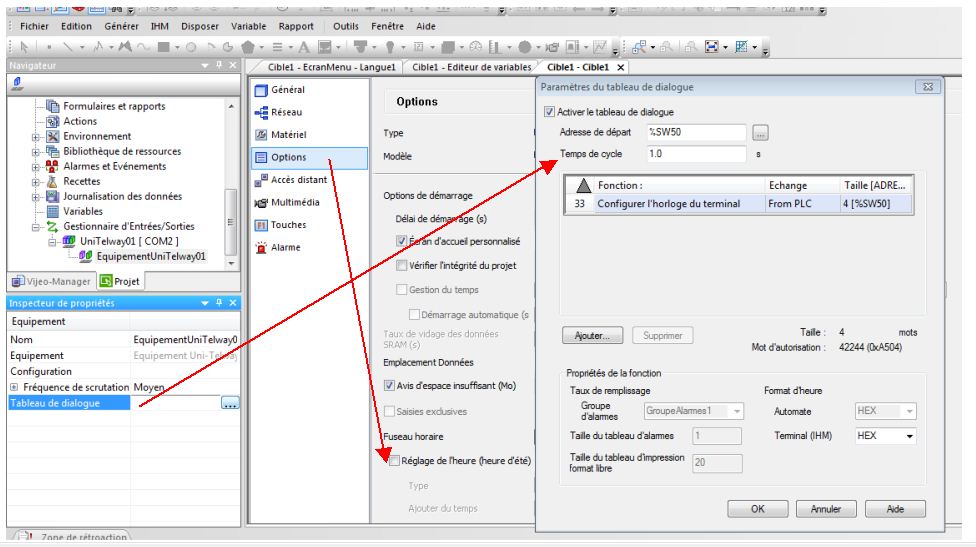Click the Temps de cycle input field
Image resolution: width=976 pixels, height=547 pixels.
[x=696, y=154]
